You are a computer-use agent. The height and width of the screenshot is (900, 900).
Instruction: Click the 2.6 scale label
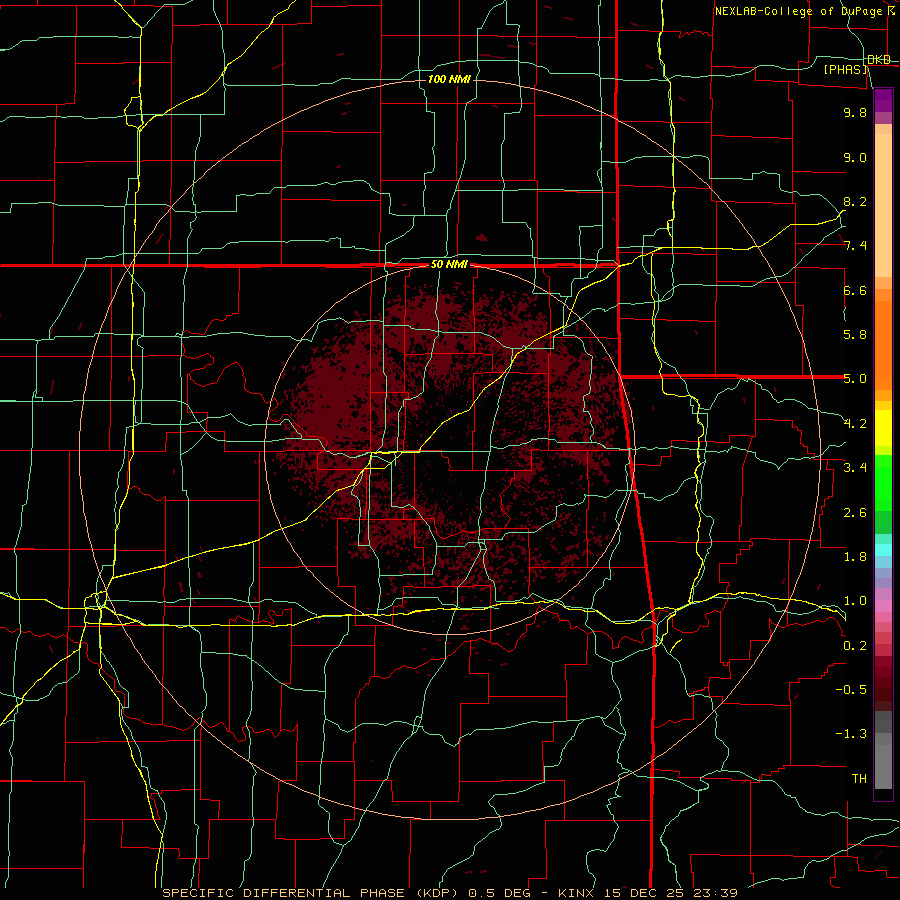coord(855,513)
